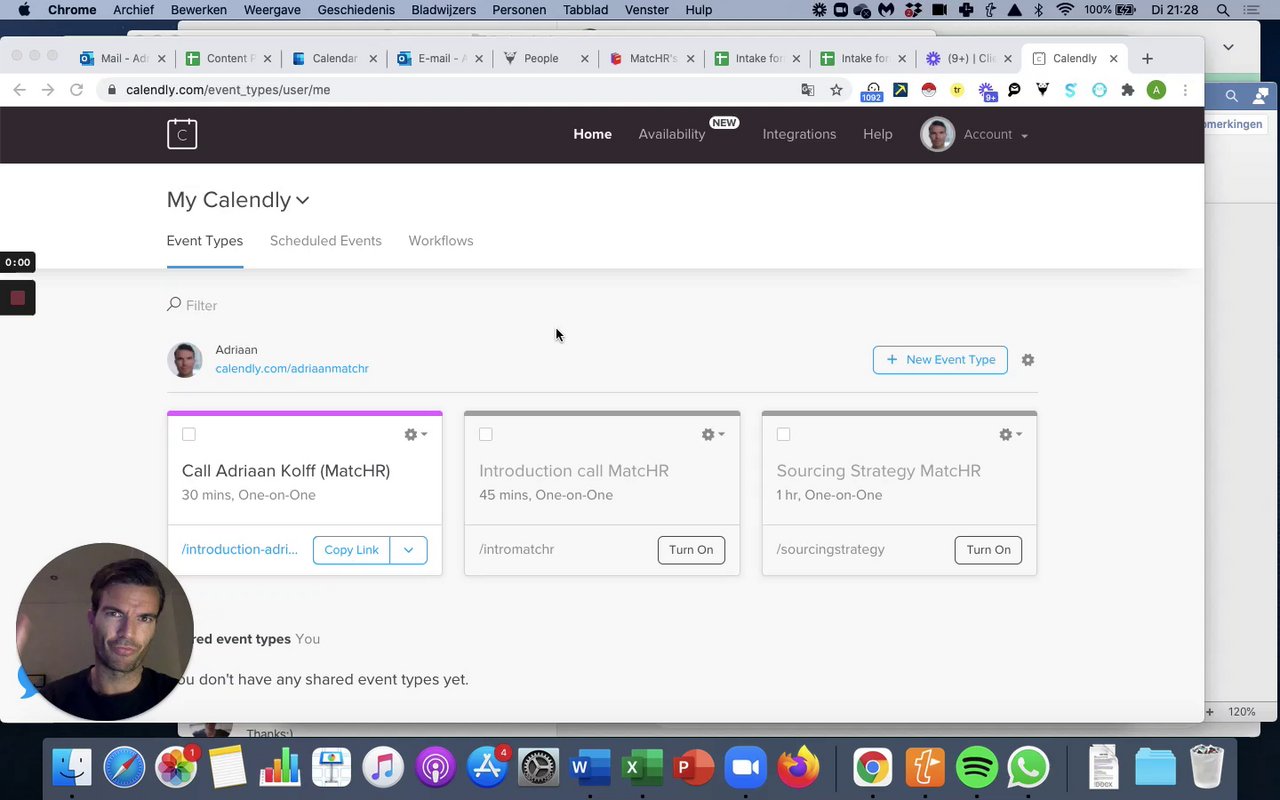The height and width of the screenshot is (800, 1280).
Task: Click the translate page icon in address bar
Action: point(808,90)
